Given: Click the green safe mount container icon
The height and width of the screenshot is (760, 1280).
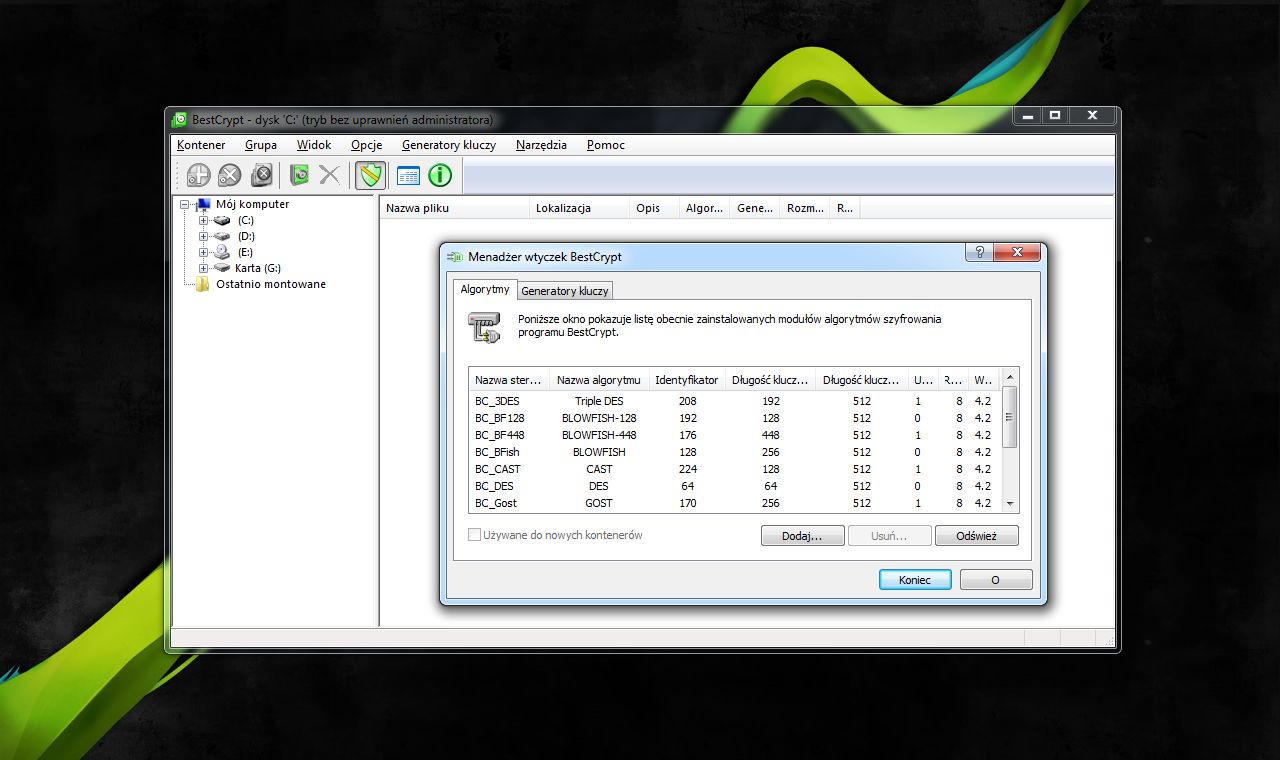Looking at the screenshot, I should pyautogui.click(x=299, y=175).
